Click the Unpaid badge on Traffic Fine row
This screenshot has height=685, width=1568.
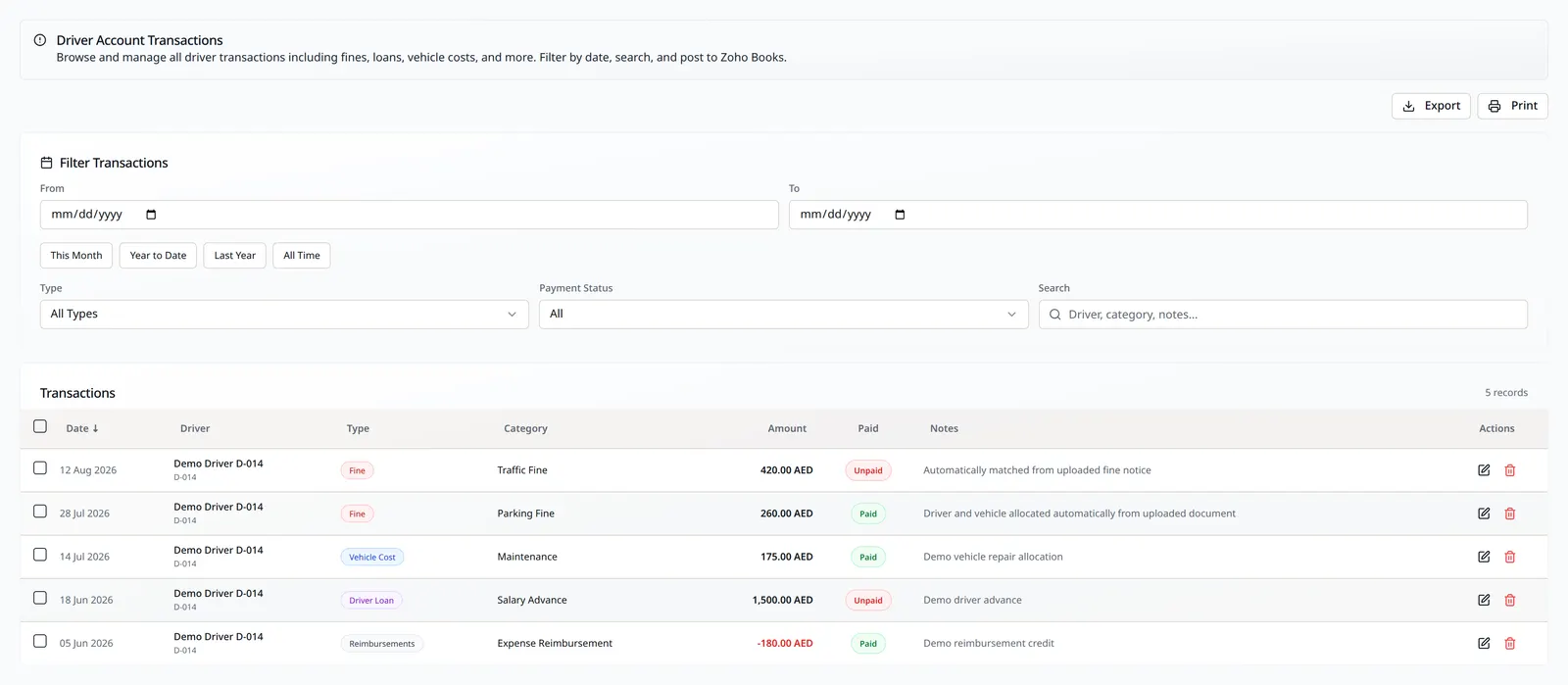click(x=868, y=470)
